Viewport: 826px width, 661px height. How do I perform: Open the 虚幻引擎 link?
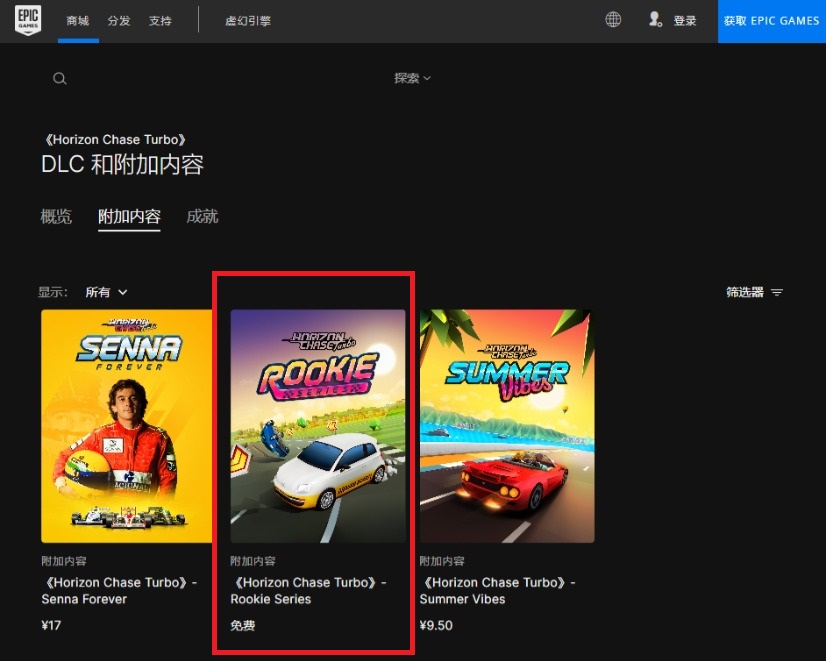tap(248, 21)
